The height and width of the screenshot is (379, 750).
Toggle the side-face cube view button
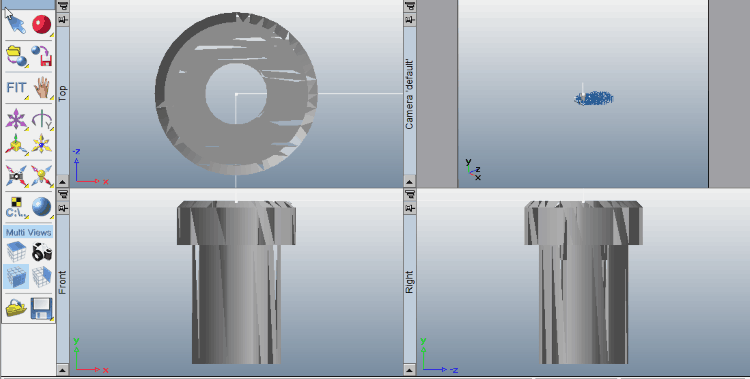point(42,277)
